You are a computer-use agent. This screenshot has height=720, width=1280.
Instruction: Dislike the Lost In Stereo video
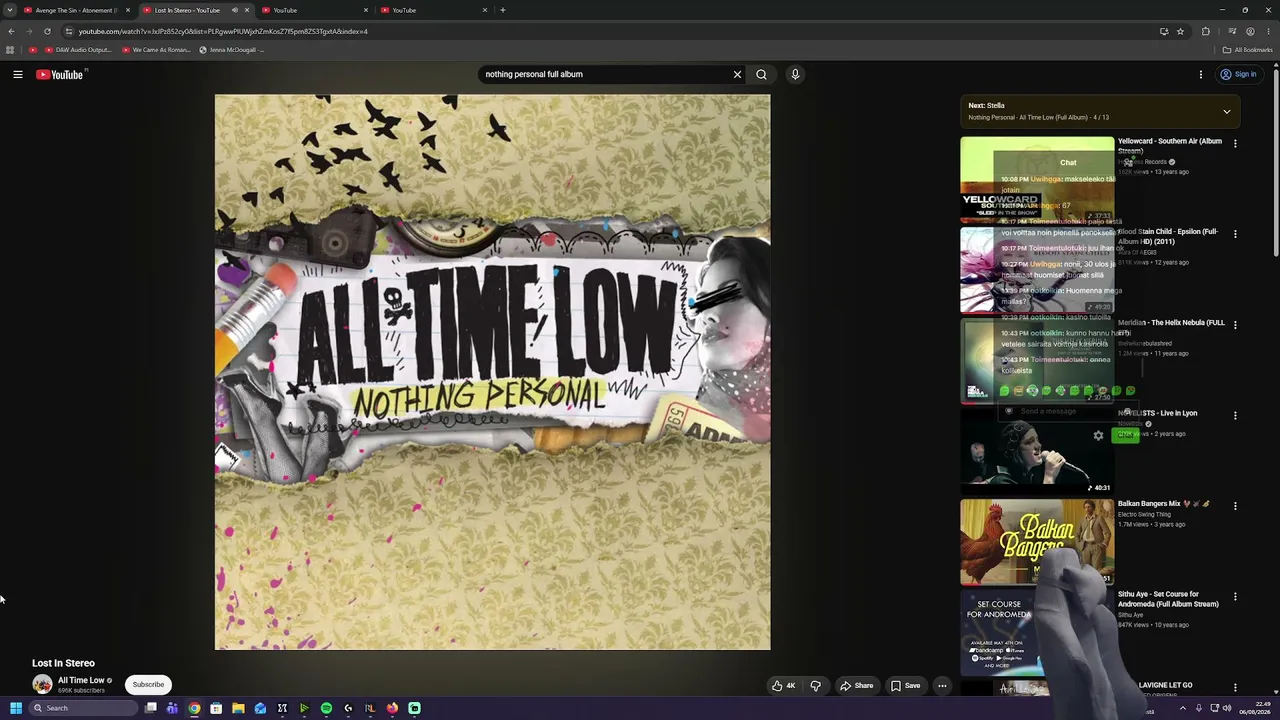816,685
